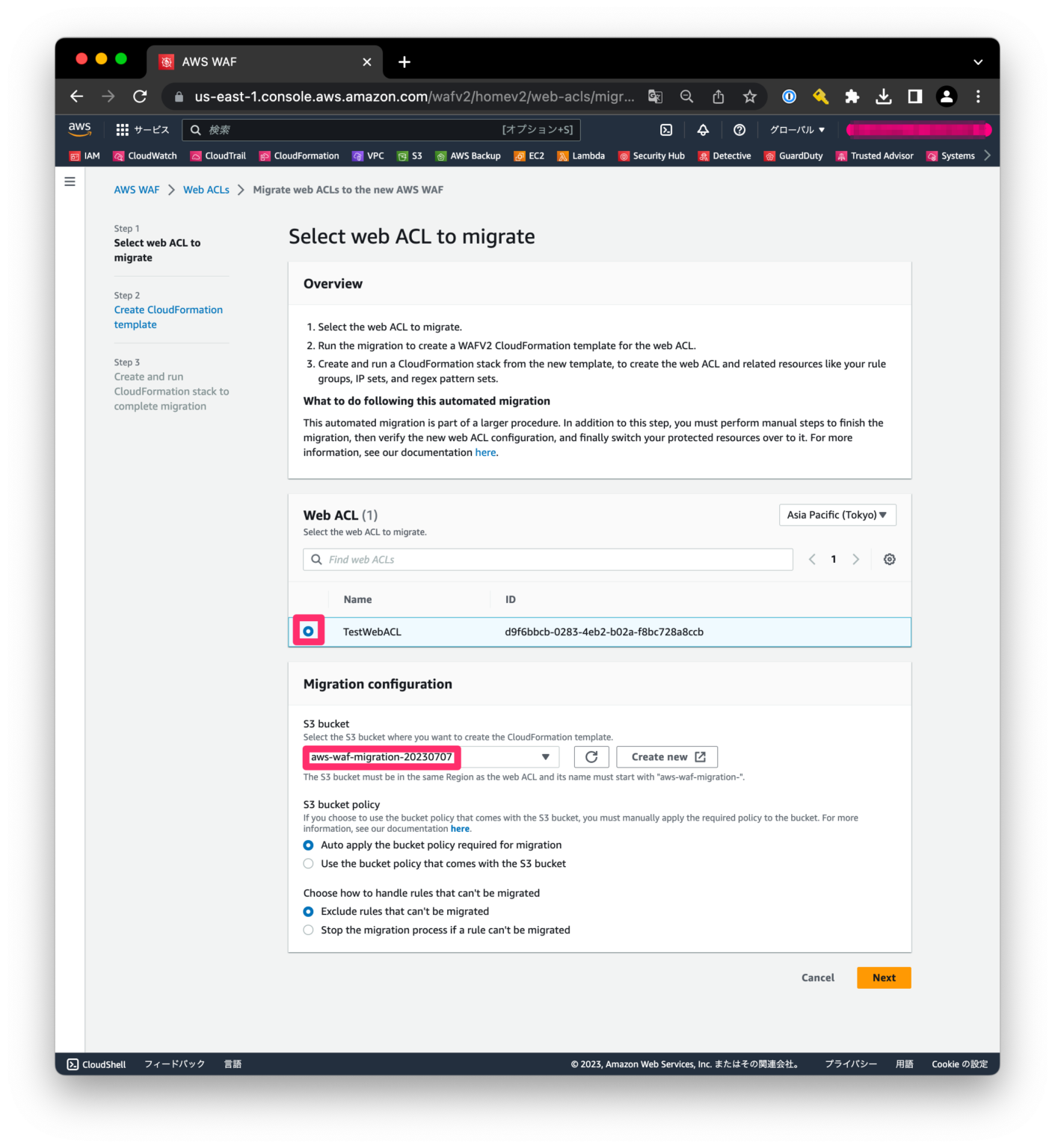Open browser downloads icon
The image size is (1055, 1148).
pyautogui.click(x=884, y=96)
